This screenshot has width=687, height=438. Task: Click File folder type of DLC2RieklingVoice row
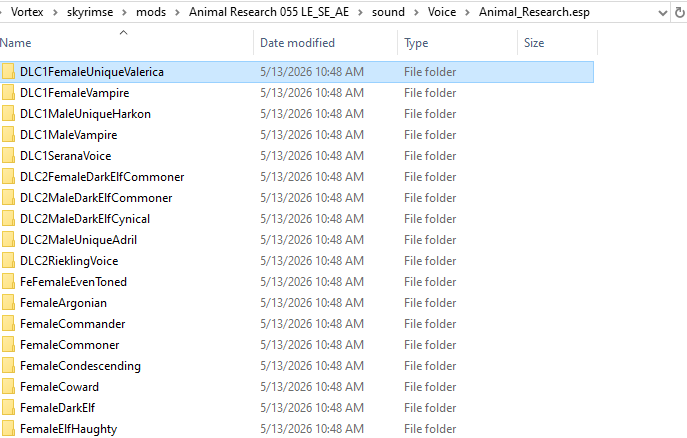point(430,261)
